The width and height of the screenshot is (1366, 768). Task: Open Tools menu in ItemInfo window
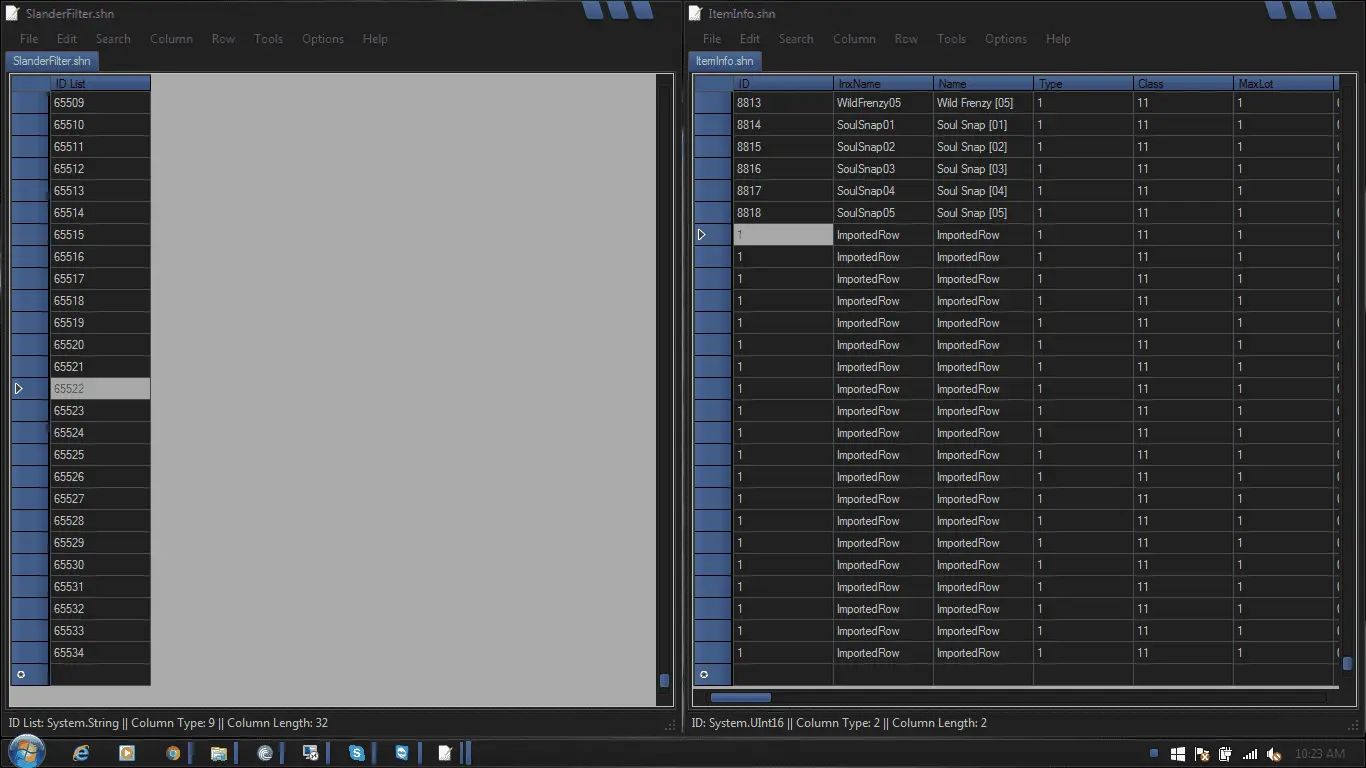951,39
